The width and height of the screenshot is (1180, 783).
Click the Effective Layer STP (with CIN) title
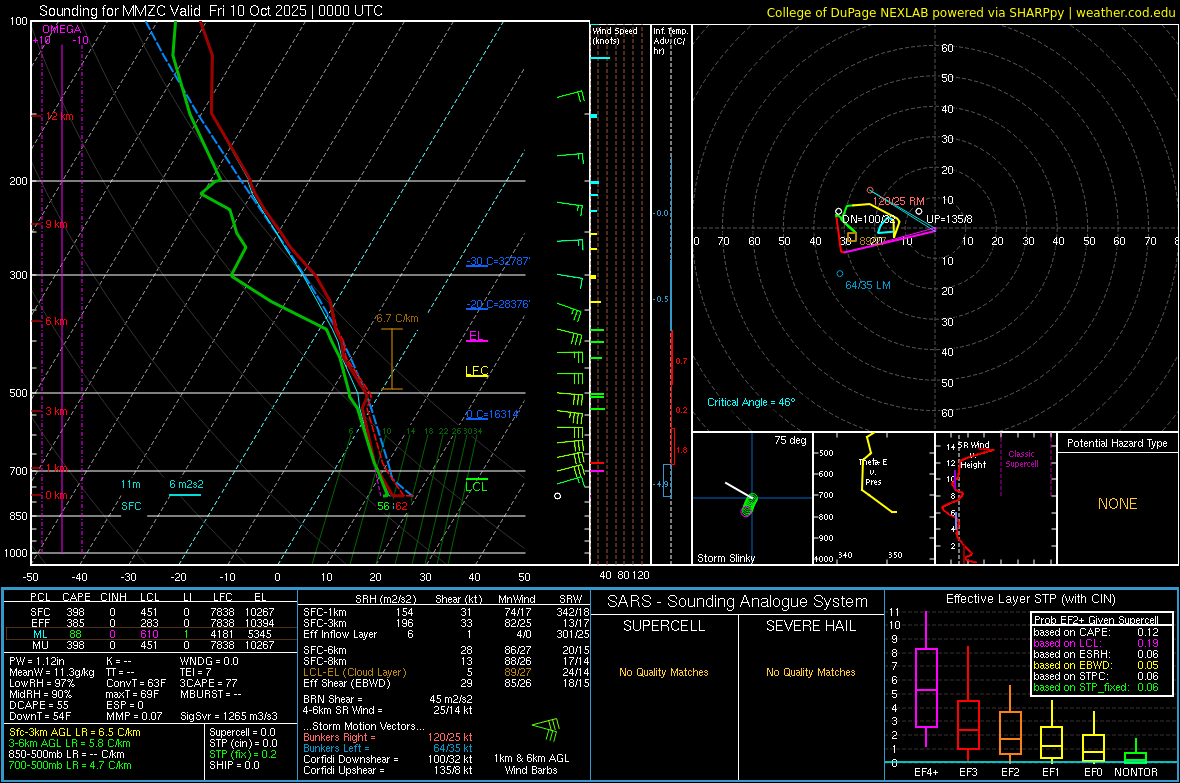1030,599
